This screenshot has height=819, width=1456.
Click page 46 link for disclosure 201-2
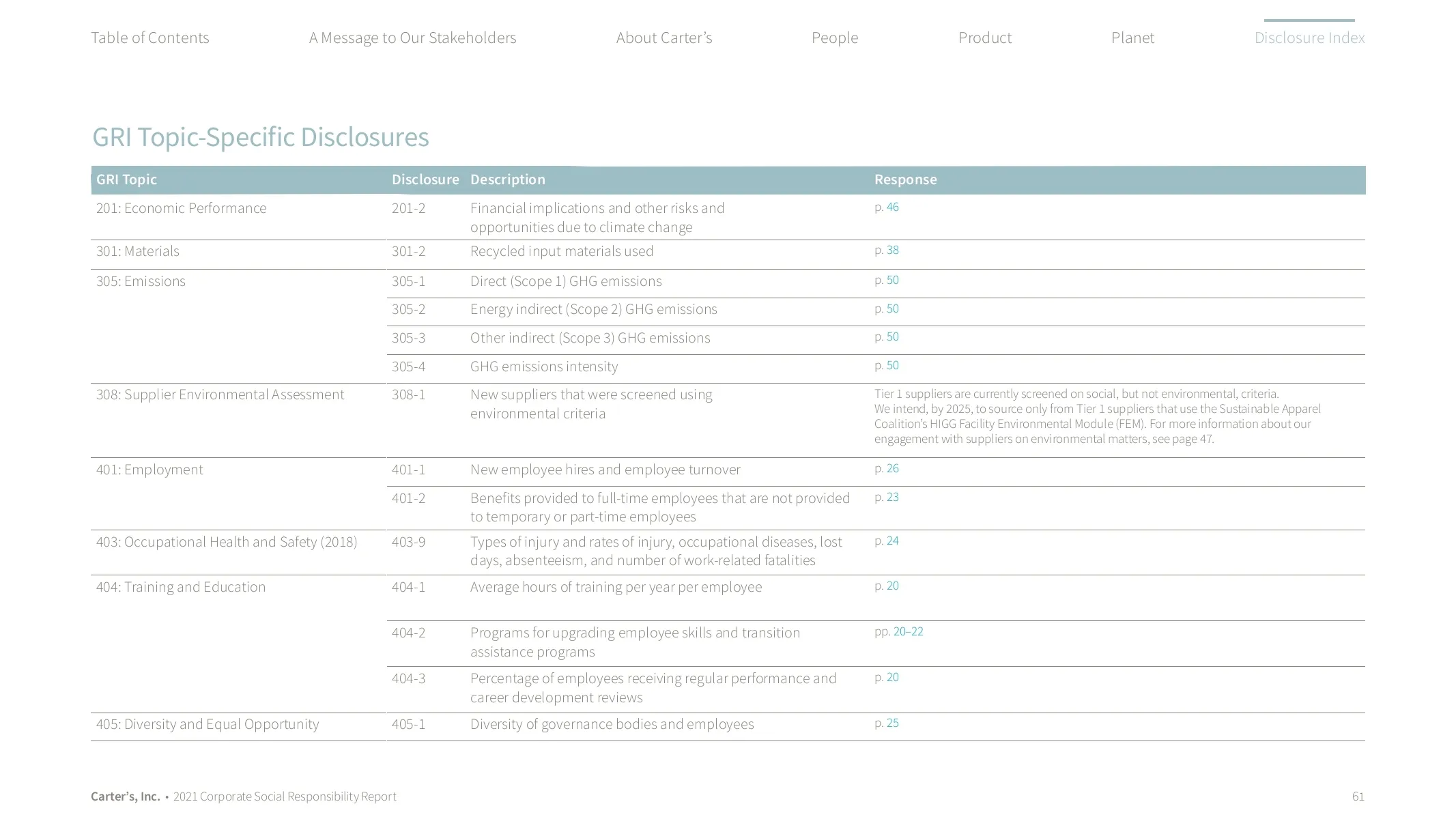click(x=892, y=207)
